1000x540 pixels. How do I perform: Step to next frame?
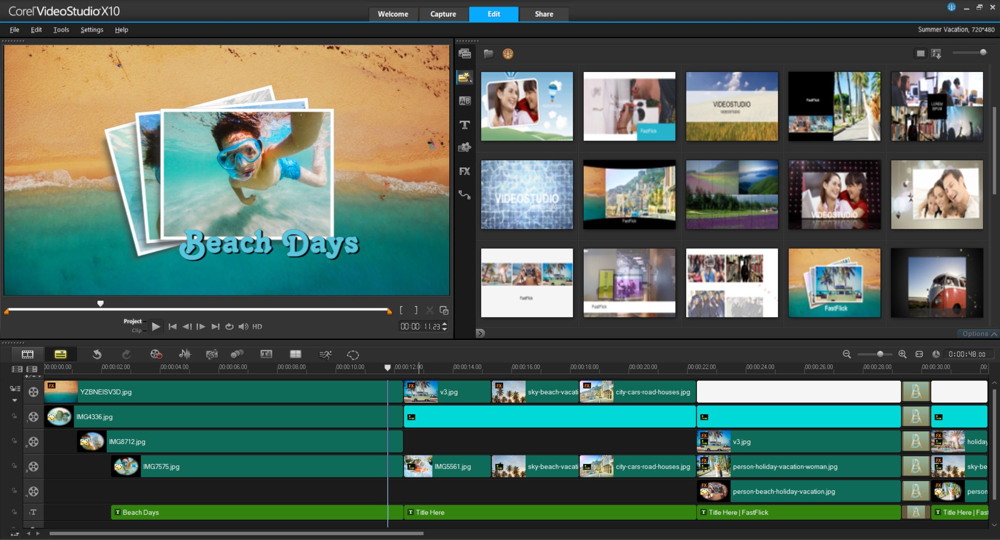click(201, 326)
